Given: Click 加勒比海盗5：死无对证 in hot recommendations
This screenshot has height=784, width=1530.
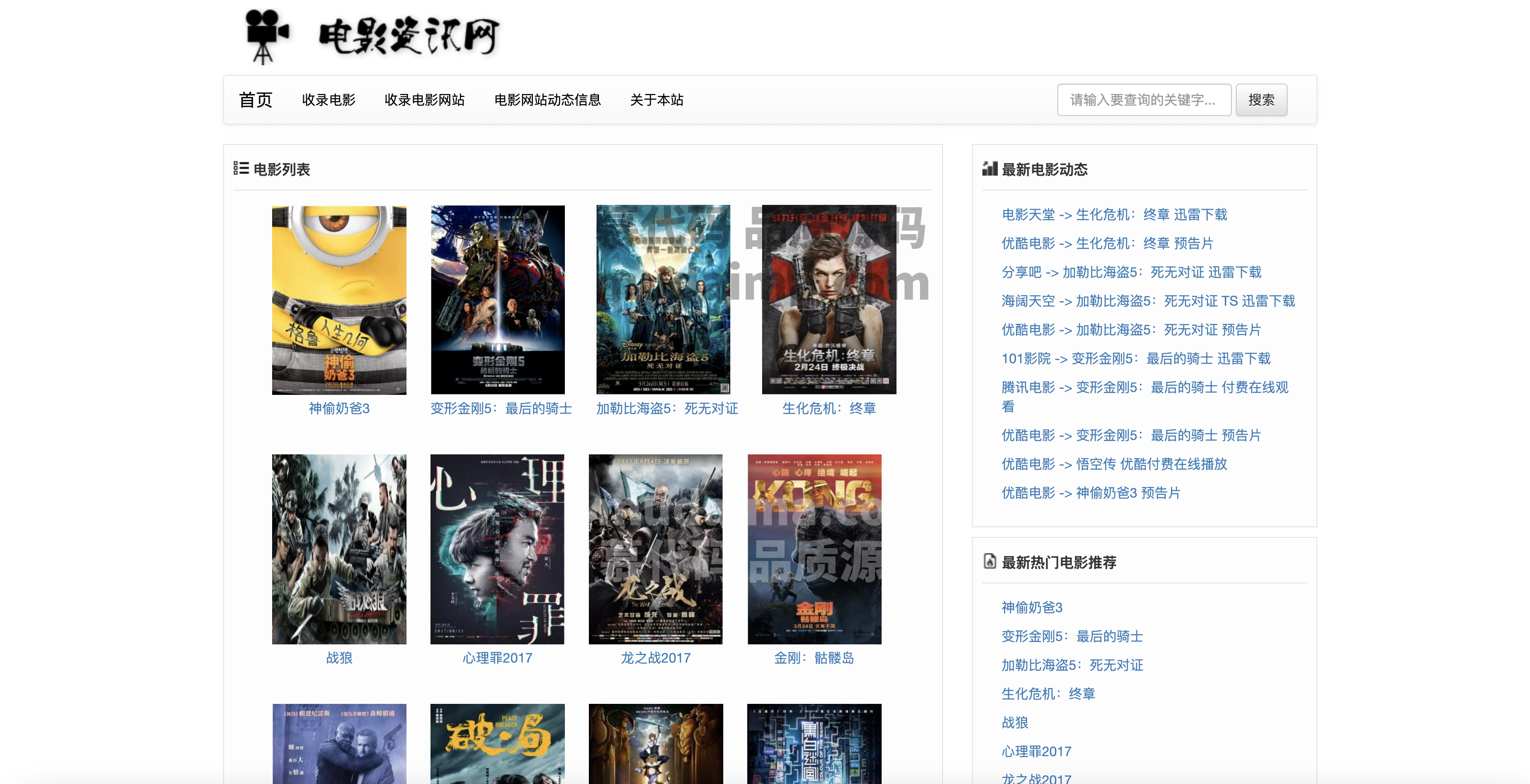Looking at the screenshot, I should point(1072,665).
